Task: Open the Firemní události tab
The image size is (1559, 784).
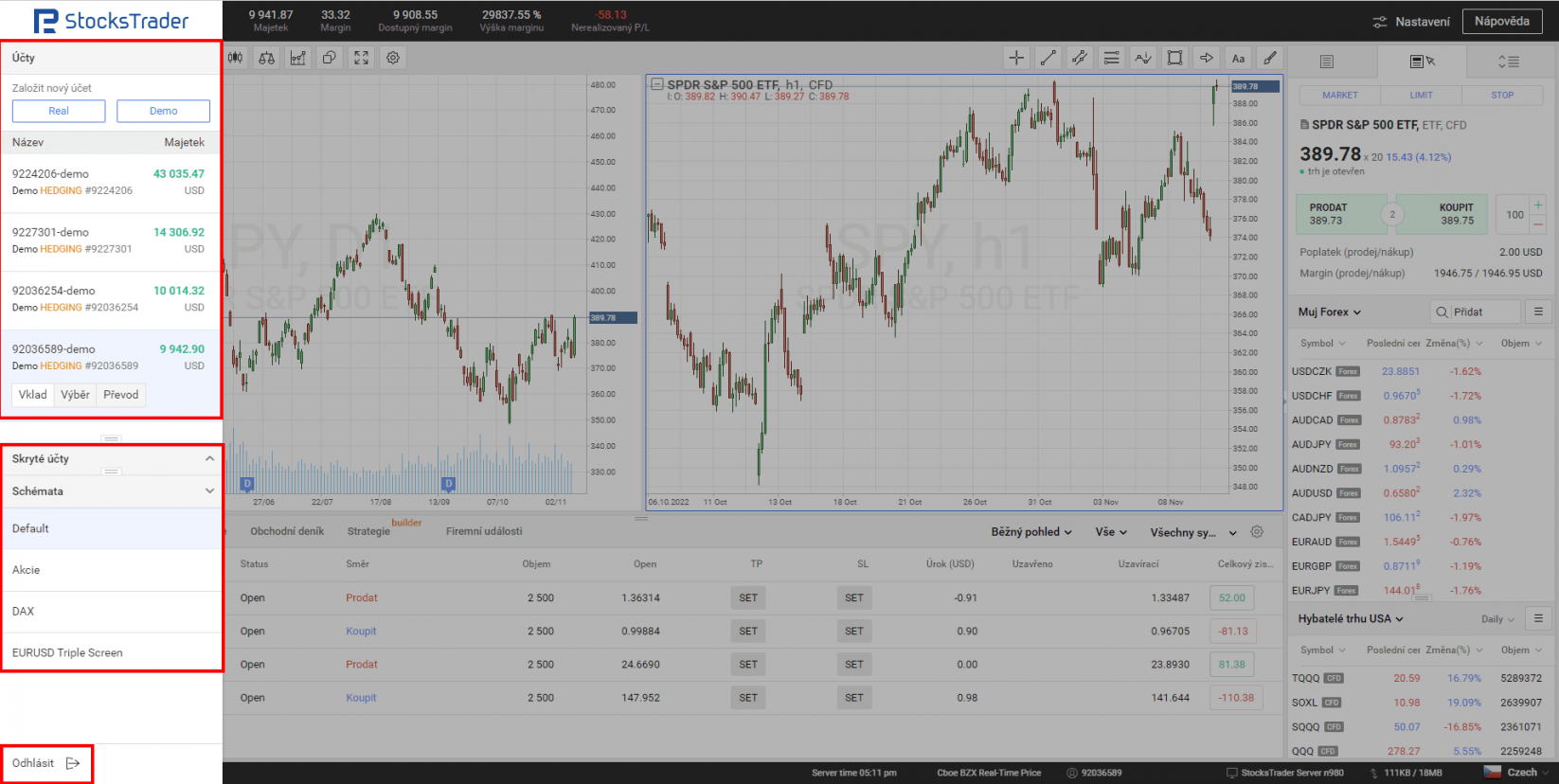Action: point(484,531)
